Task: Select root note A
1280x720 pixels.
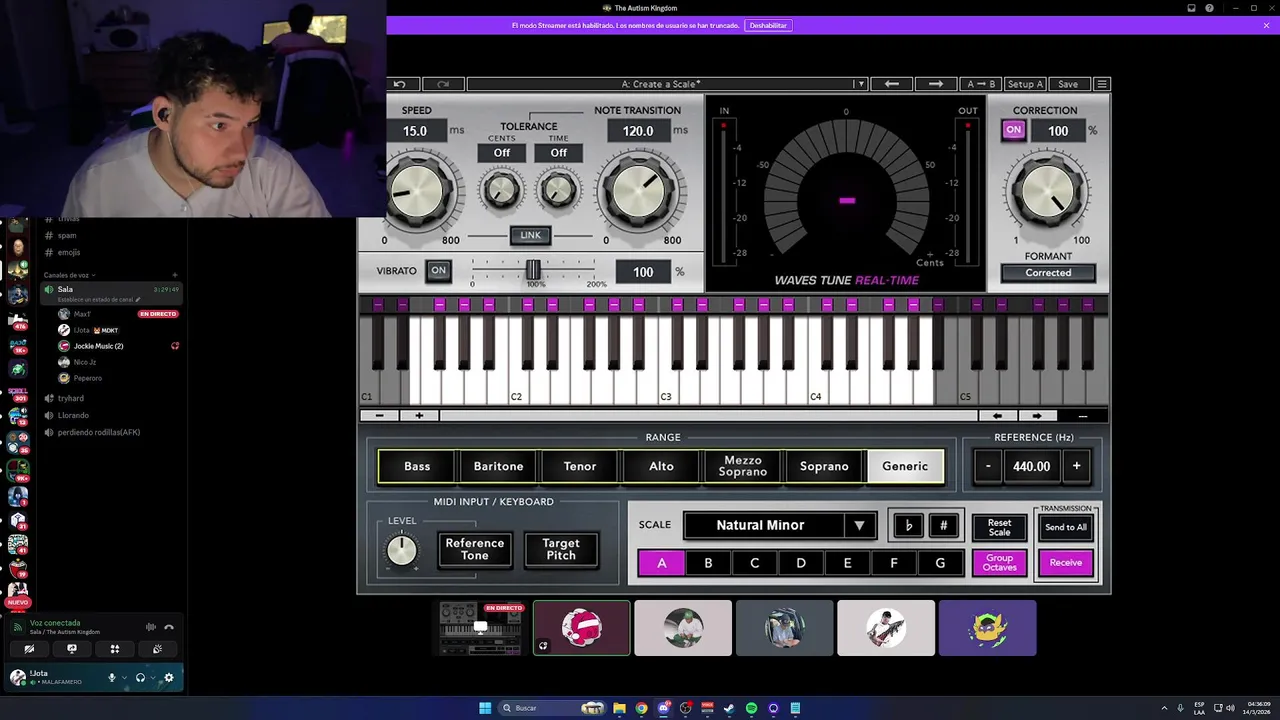Action: 661,563
